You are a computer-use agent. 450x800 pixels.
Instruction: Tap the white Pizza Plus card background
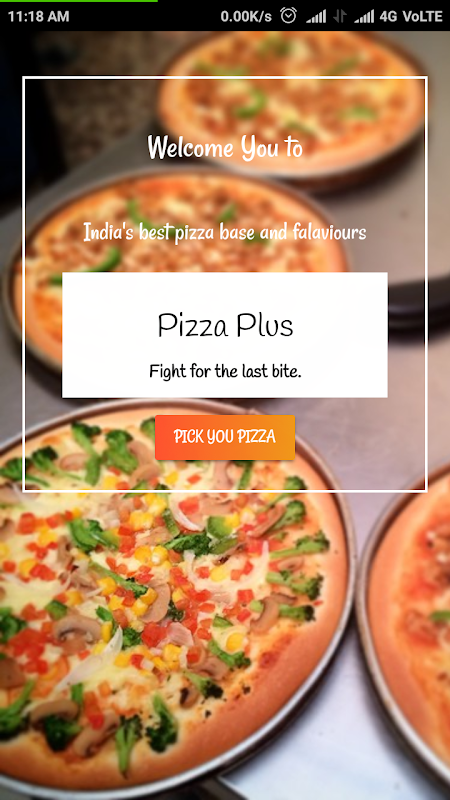point(225,335)
